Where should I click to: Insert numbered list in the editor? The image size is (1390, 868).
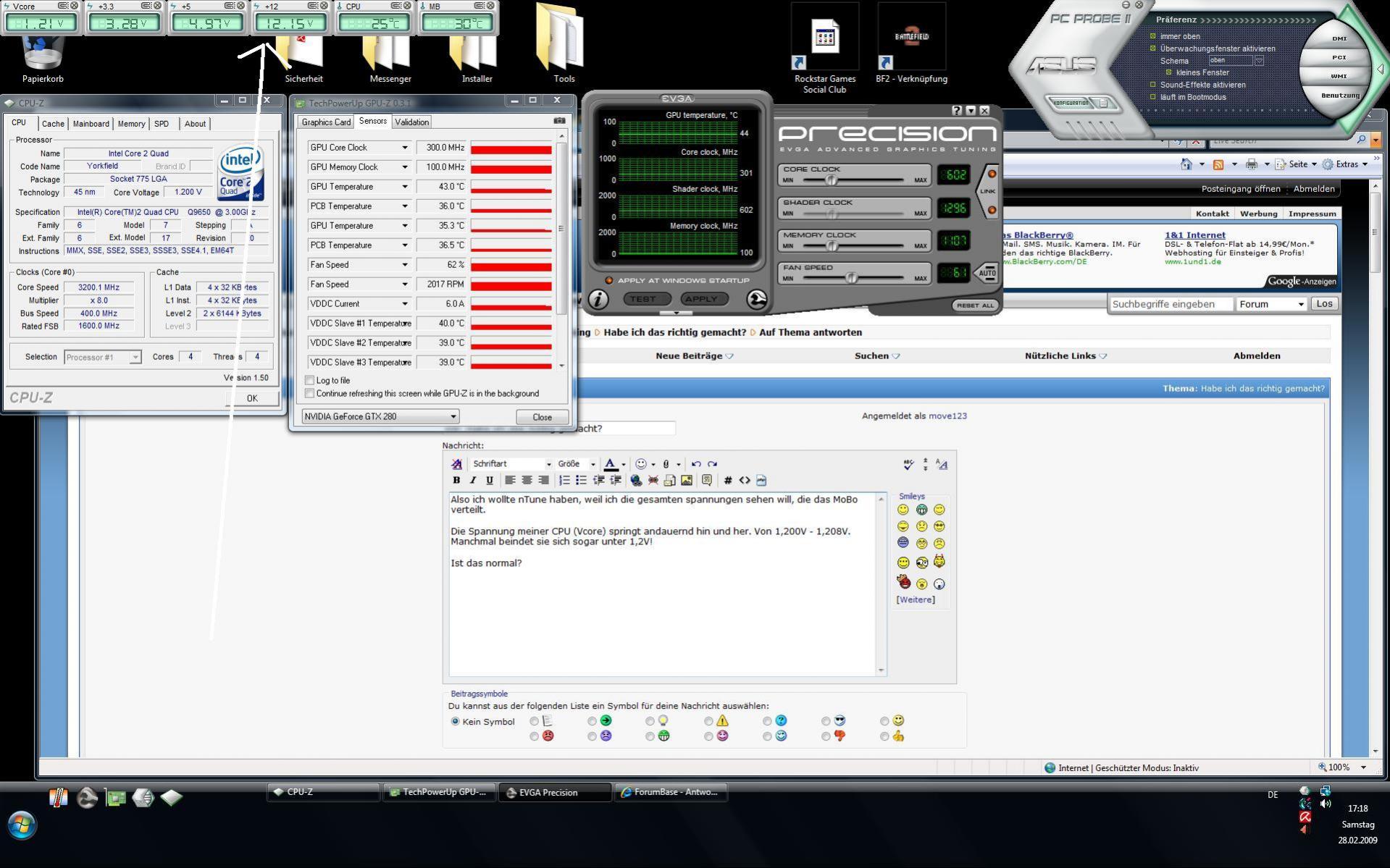tap(564, 480)
